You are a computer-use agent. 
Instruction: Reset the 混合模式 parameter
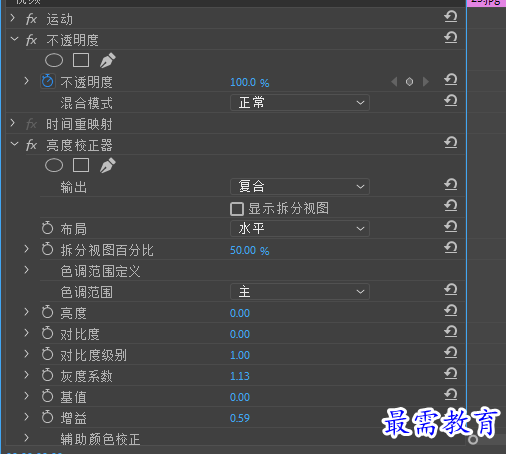[x=451, y=100]
